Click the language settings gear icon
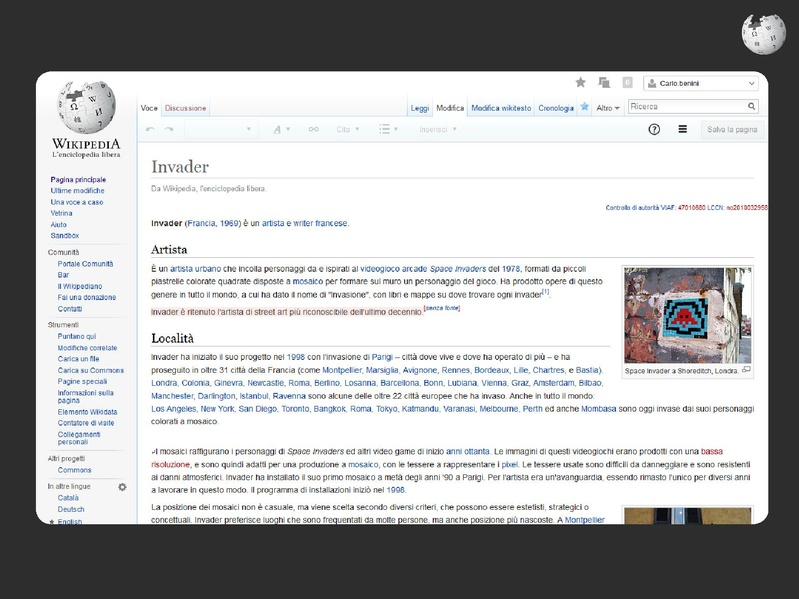This screenshot has width=799, height=599. pos(122,487)
